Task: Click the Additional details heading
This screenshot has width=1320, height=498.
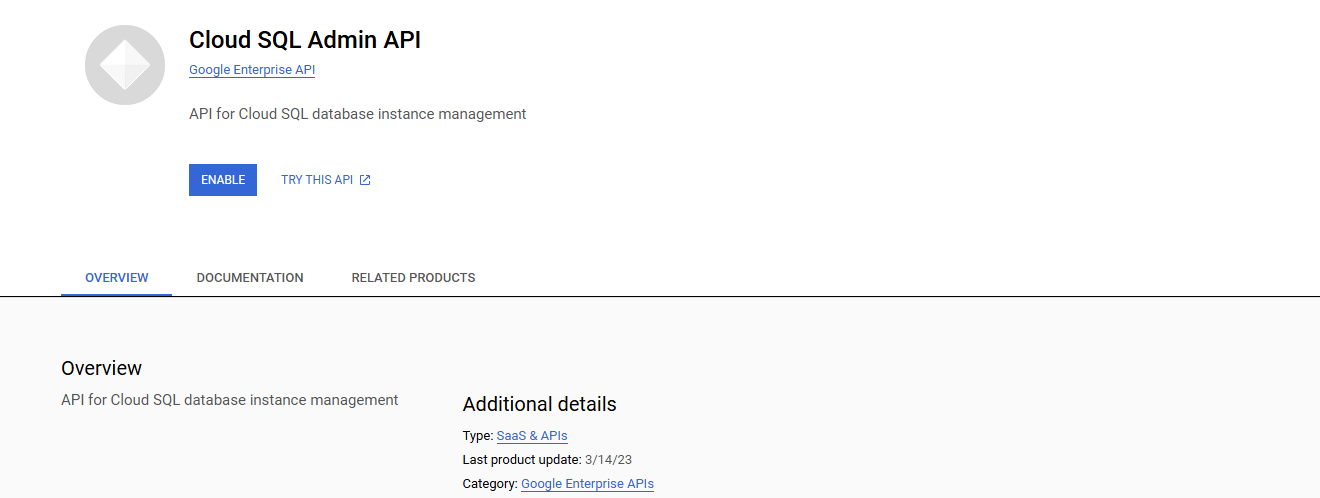Action: pyautogui.click(x=539, y=404)
